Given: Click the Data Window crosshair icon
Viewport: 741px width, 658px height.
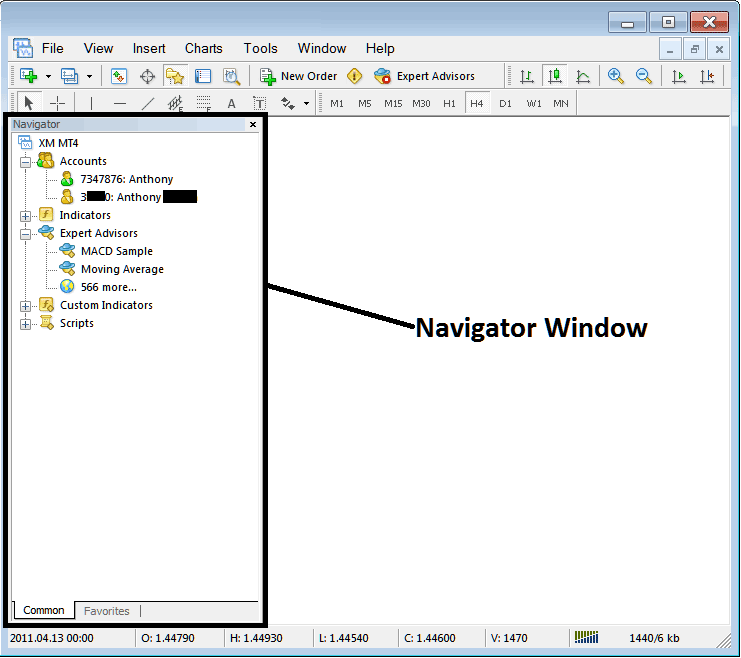Looking at the screenshot, I should pyautogui.click(x=147, y=76).
